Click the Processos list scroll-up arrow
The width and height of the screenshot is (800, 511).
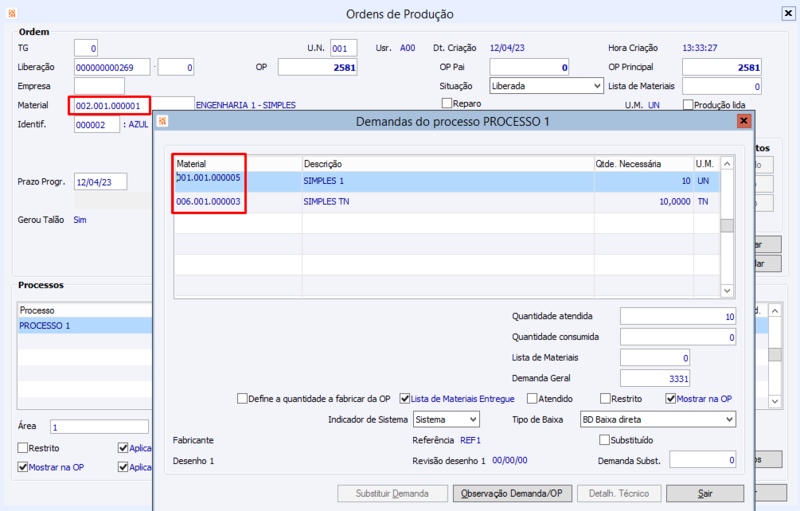tap(775, 311)
